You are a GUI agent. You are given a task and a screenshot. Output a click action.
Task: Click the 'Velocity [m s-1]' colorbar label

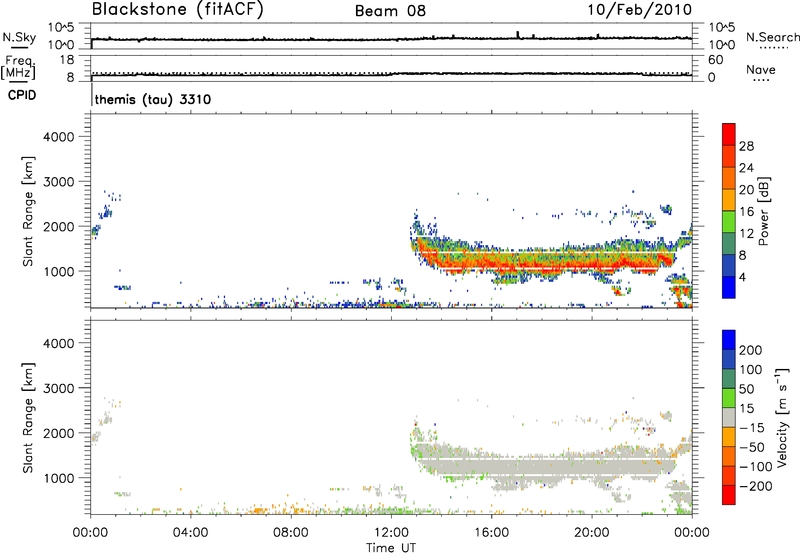click(x=782, y=417)
